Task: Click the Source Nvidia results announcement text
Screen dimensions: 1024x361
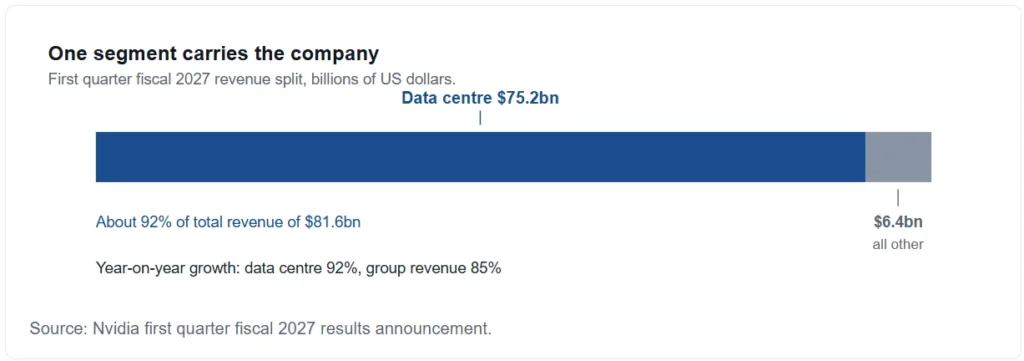Action: pos(260,328)
